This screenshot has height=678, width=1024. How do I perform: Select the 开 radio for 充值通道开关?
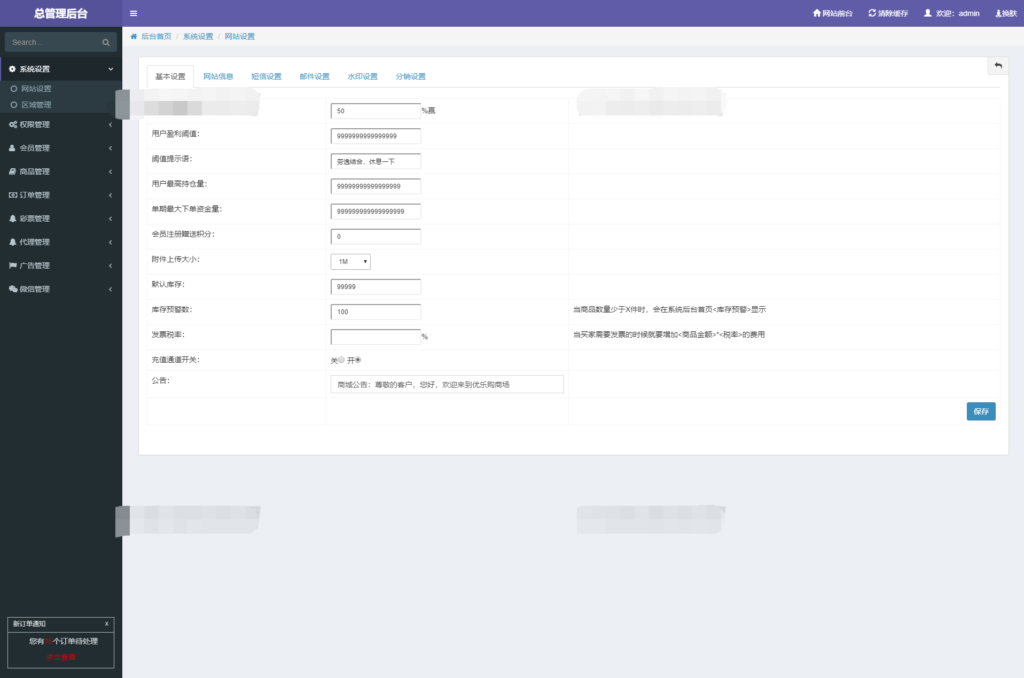[x=358, y=360]
